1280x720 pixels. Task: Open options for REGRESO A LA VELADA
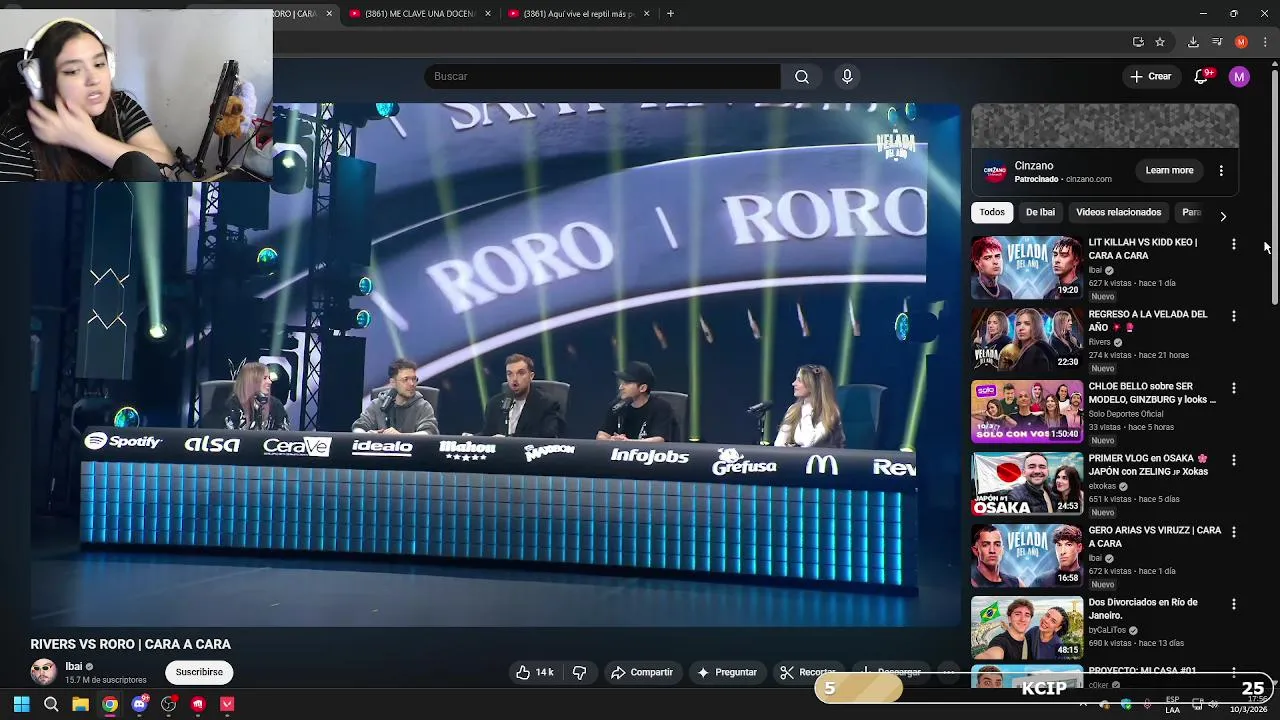pyautogui.click(x=1233, y=316)
